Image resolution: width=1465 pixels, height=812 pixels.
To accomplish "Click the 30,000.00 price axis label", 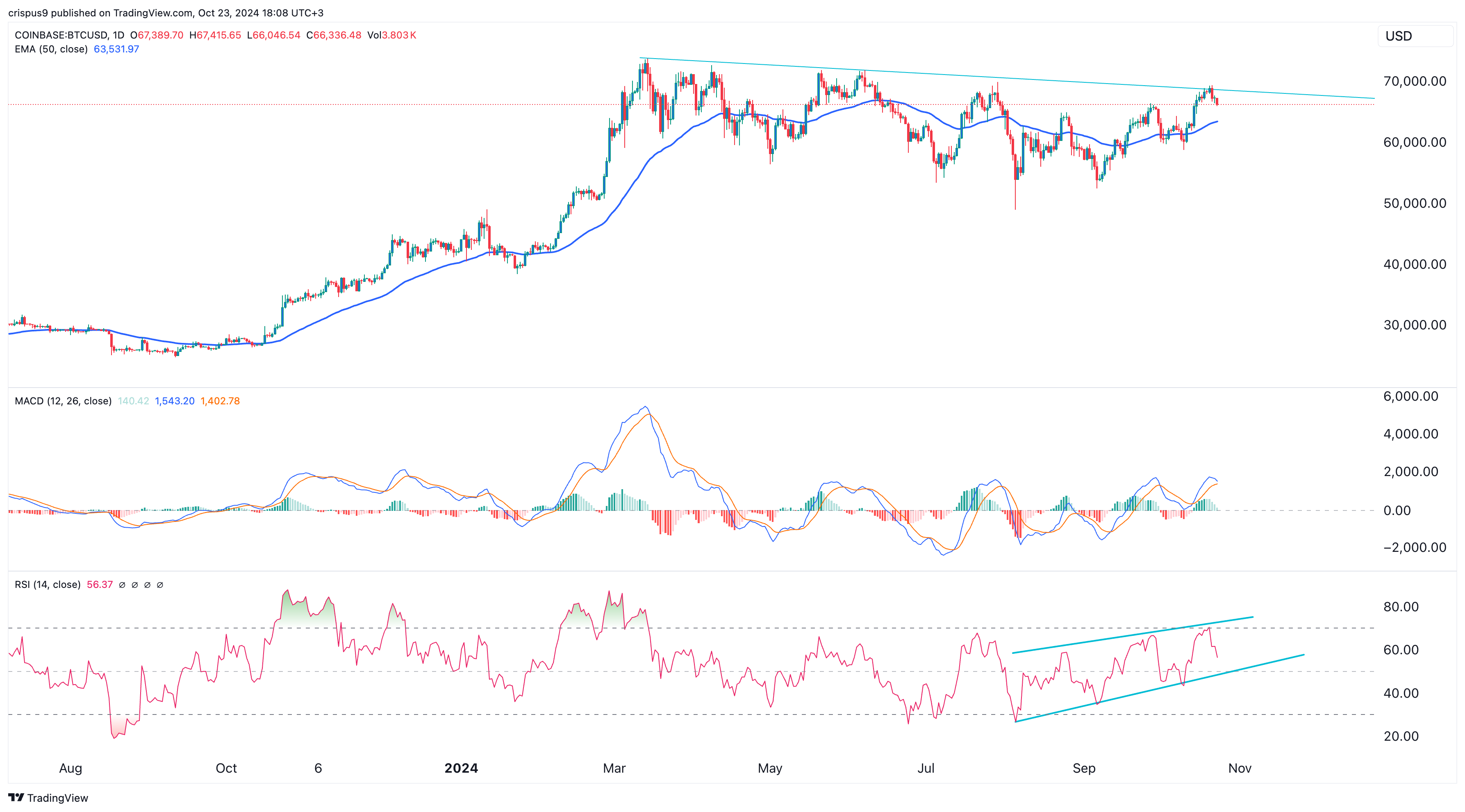I will pyautogui.click(x=1415, y=325).
